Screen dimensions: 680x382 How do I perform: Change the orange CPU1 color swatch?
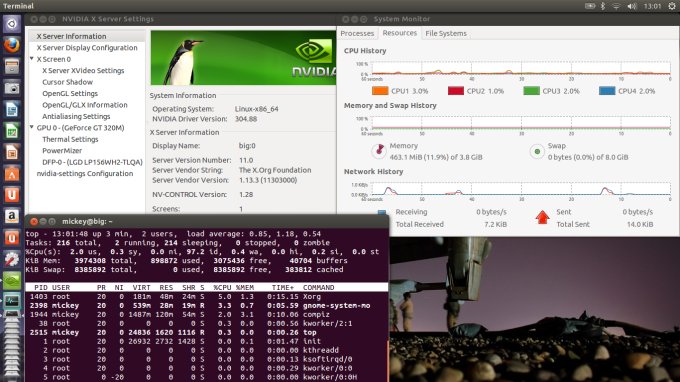tap(380, 91)
